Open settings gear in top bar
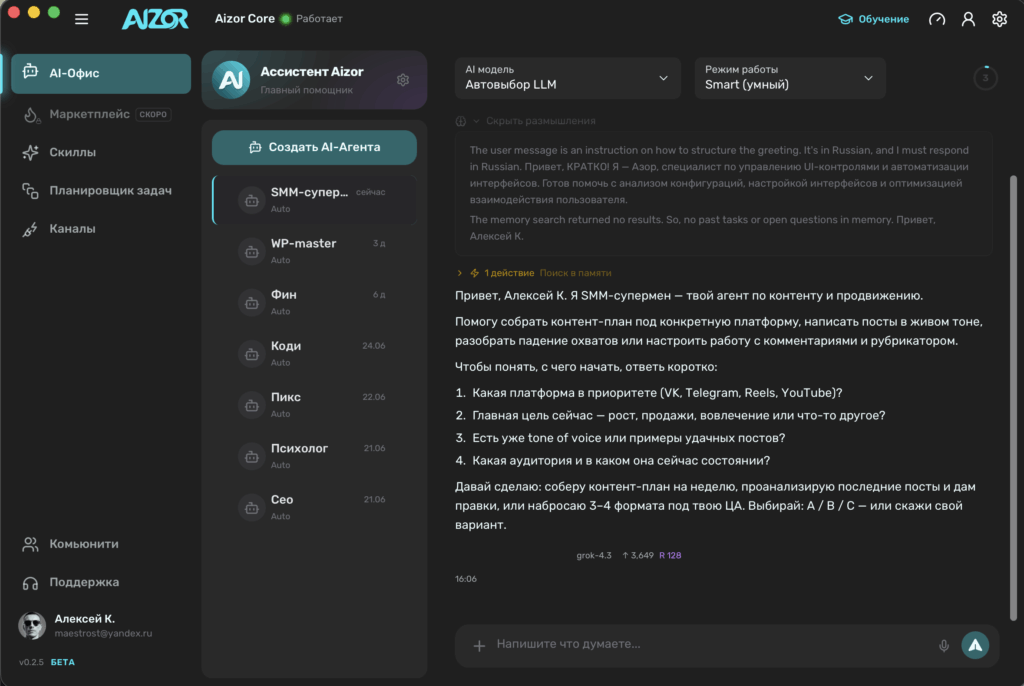 tap(999, 19)
